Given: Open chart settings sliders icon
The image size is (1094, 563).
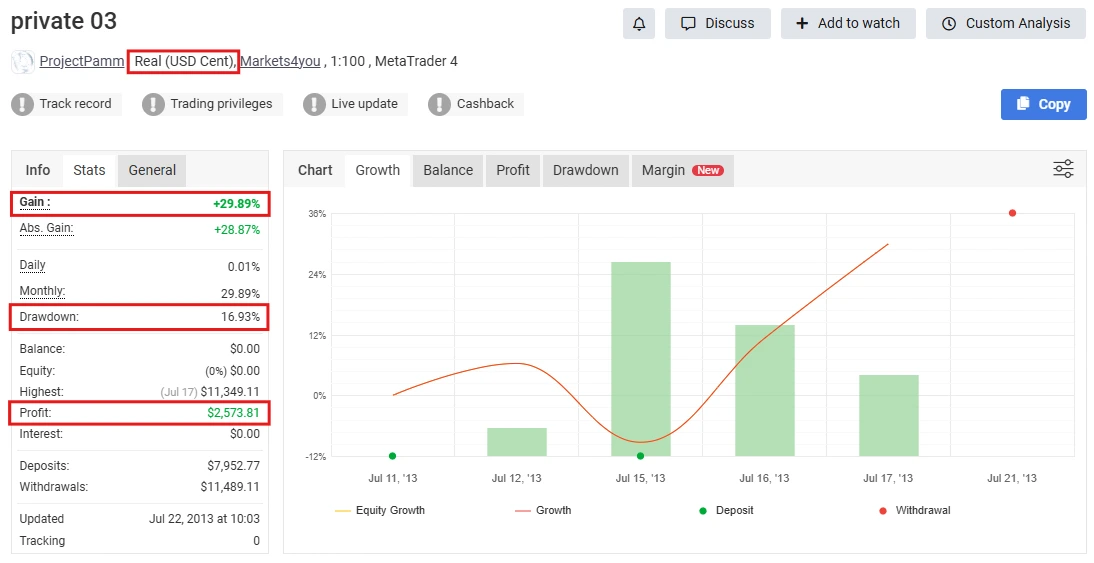Looking at the screenshot, I should point(1063,169).
